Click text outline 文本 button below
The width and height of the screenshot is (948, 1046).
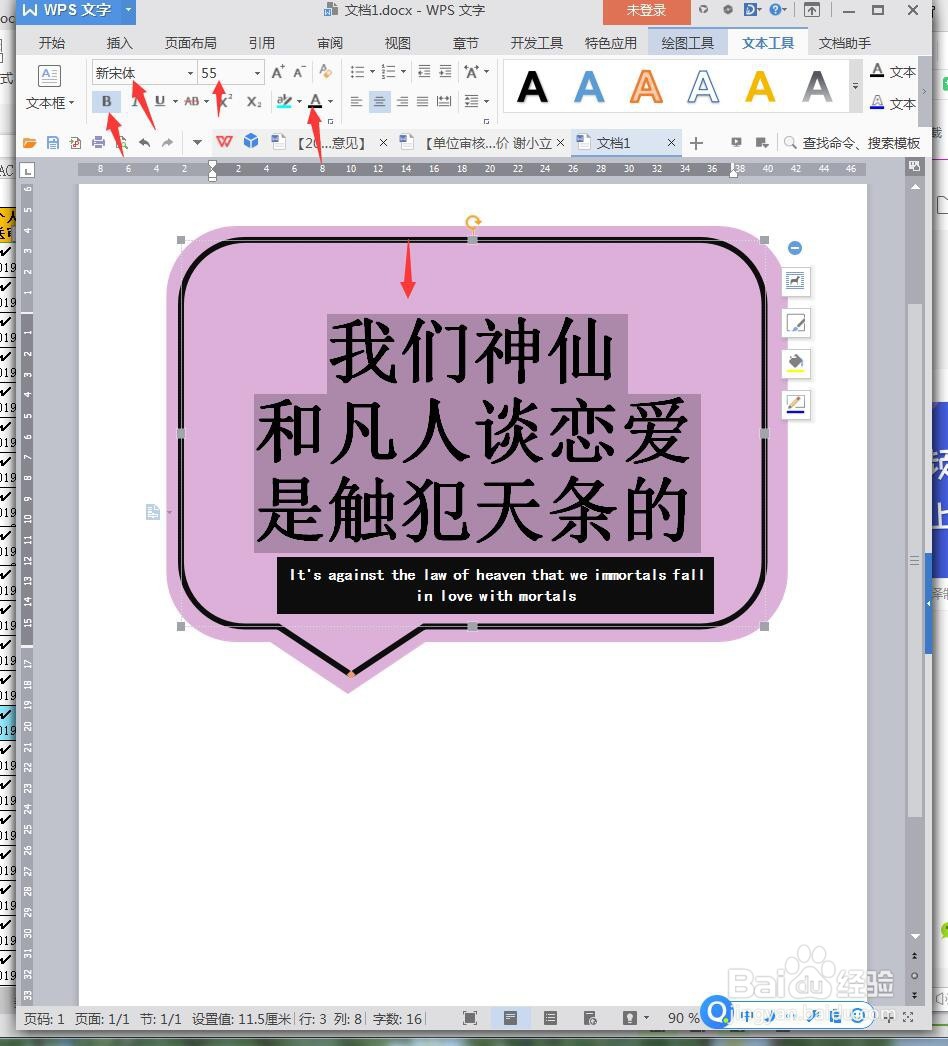(893, 103)
